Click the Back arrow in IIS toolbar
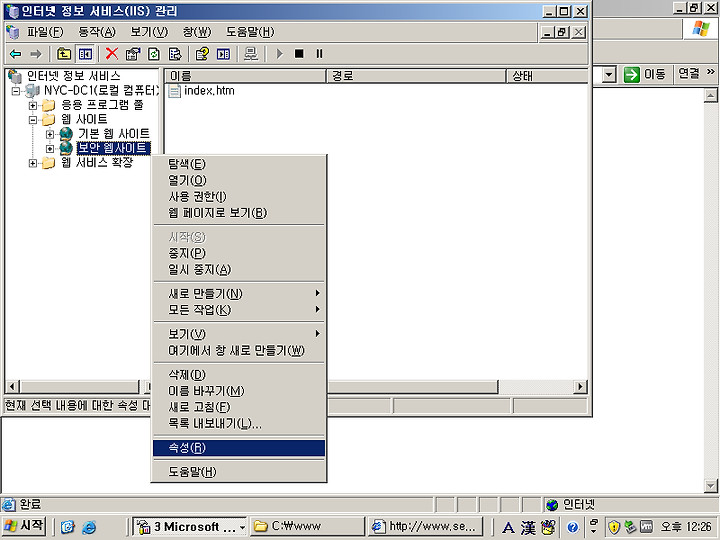 [x=16, y=54]
